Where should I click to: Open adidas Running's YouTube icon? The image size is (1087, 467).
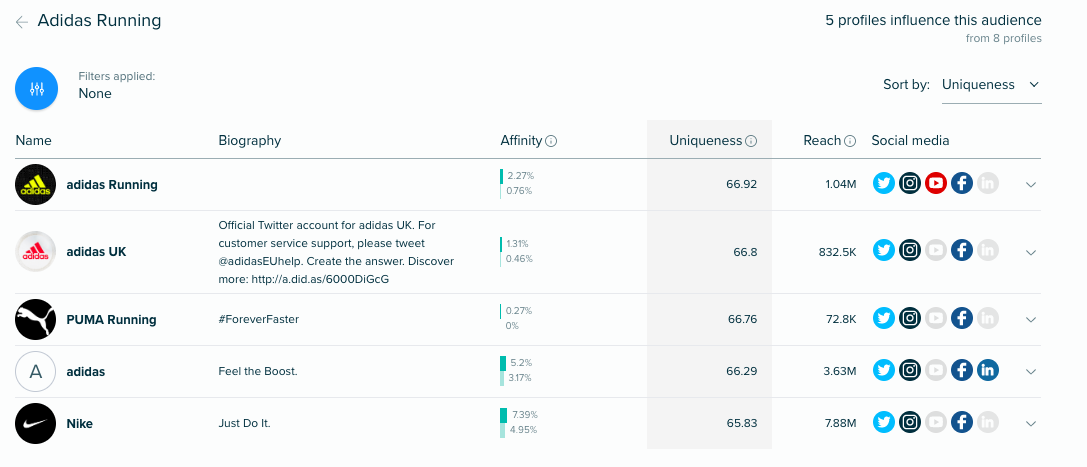click(x=936, y=184)
